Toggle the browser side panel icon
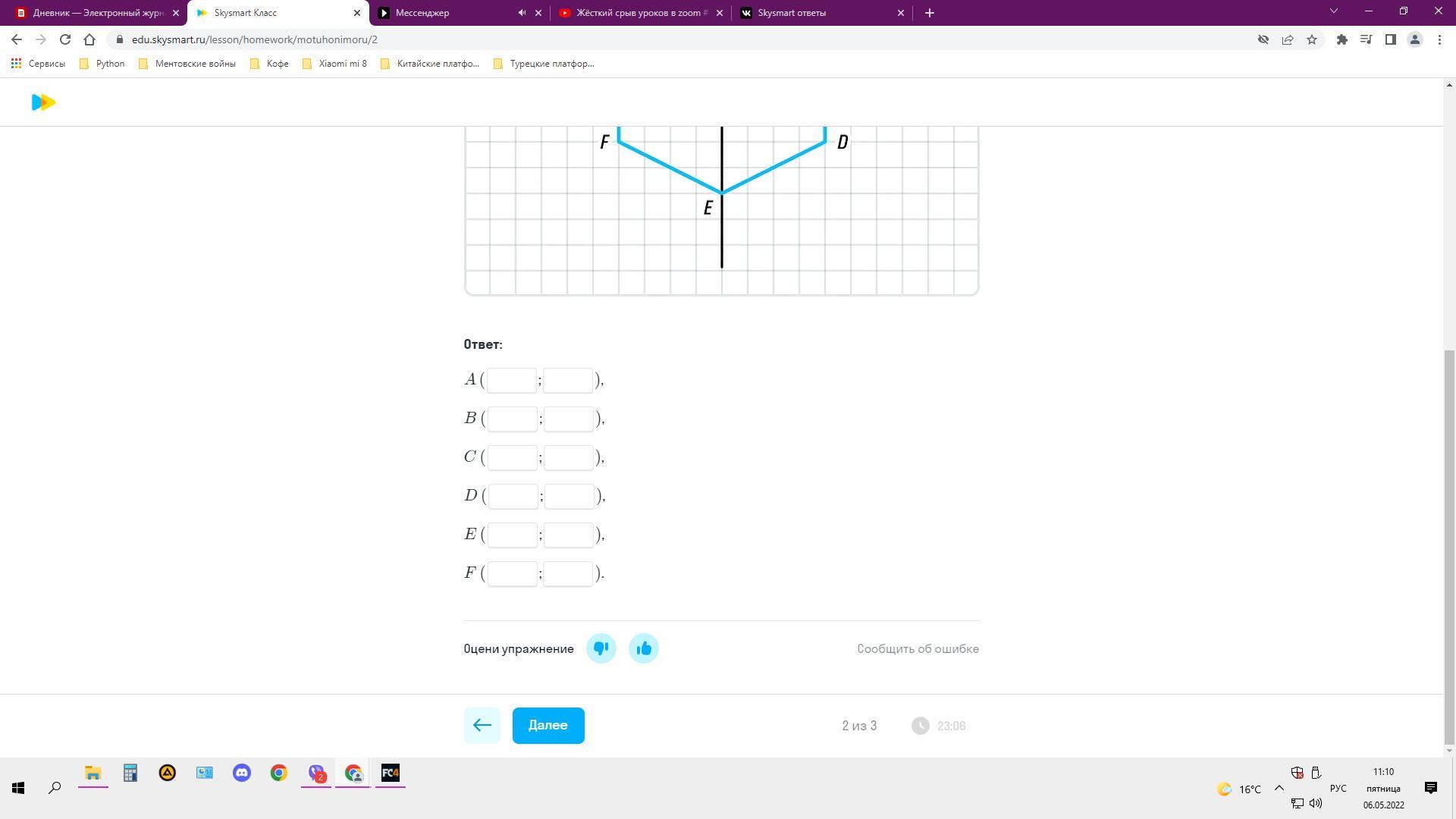1456x819 pixels. 1390,39
